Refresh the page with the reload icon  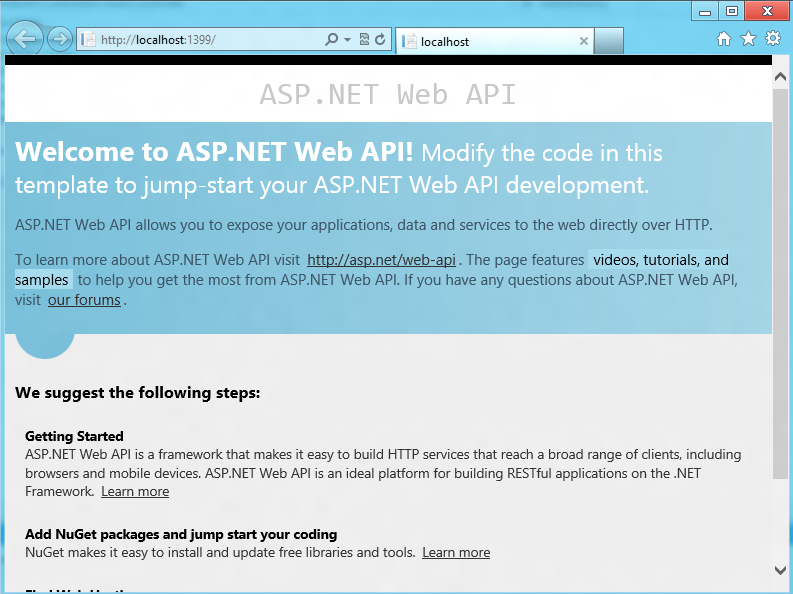click(x=380, y=40)
